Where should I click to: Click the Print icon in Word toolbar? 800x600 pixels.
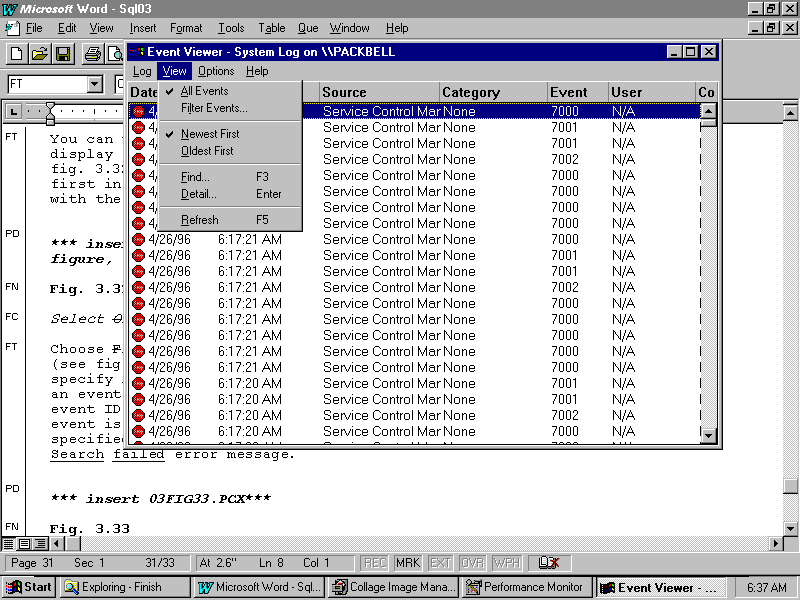coord(92,54)
